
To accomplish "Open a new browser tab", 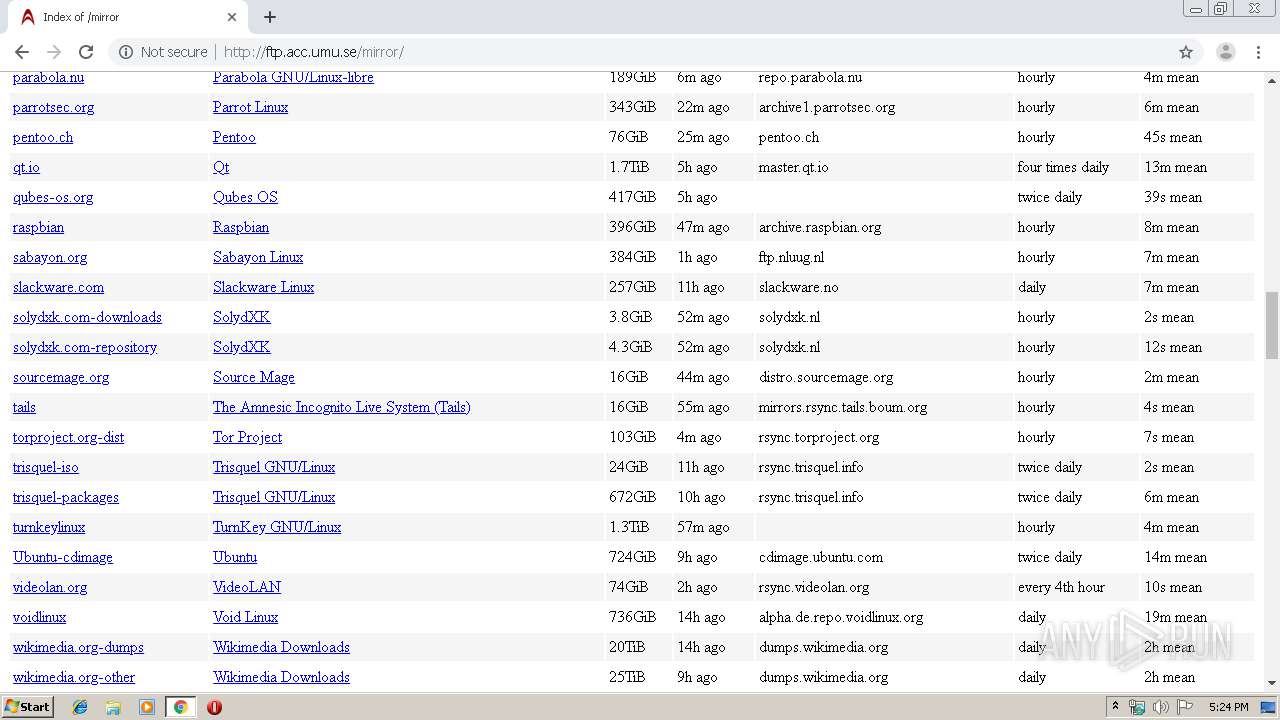I will pyautogui.click(x=270, y=17).
